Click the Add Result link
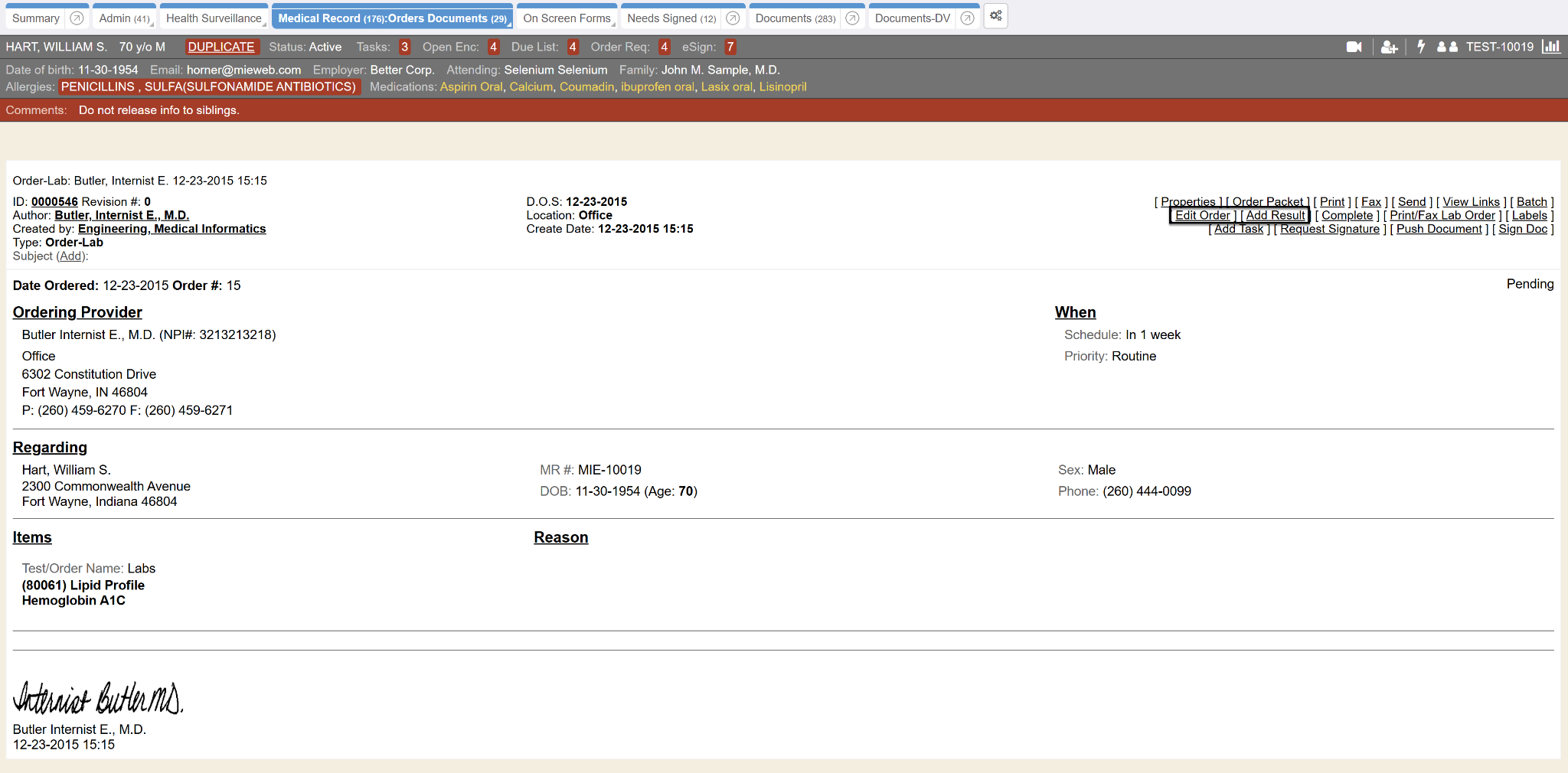The image size is (1568, 773). pyautogui.click(x=1275, y=216)
